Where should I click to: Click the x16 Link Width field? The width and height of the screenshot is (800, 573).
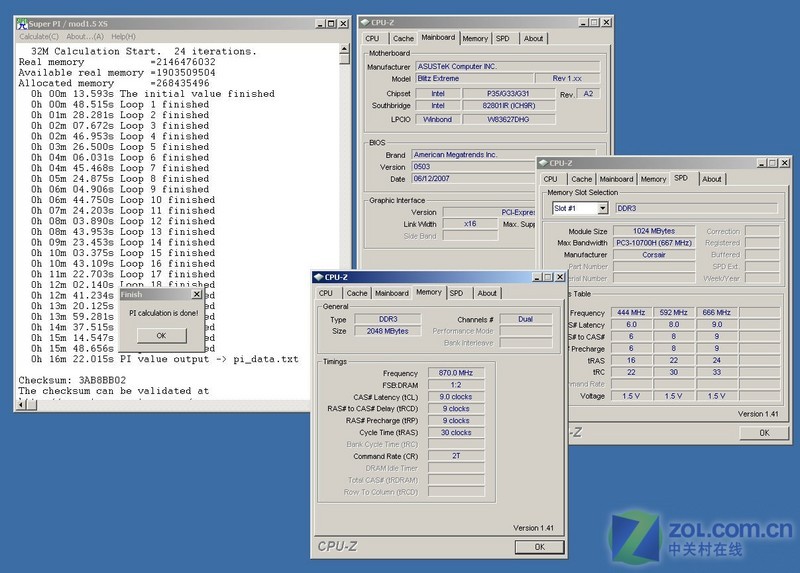click(x=470, y=223)
